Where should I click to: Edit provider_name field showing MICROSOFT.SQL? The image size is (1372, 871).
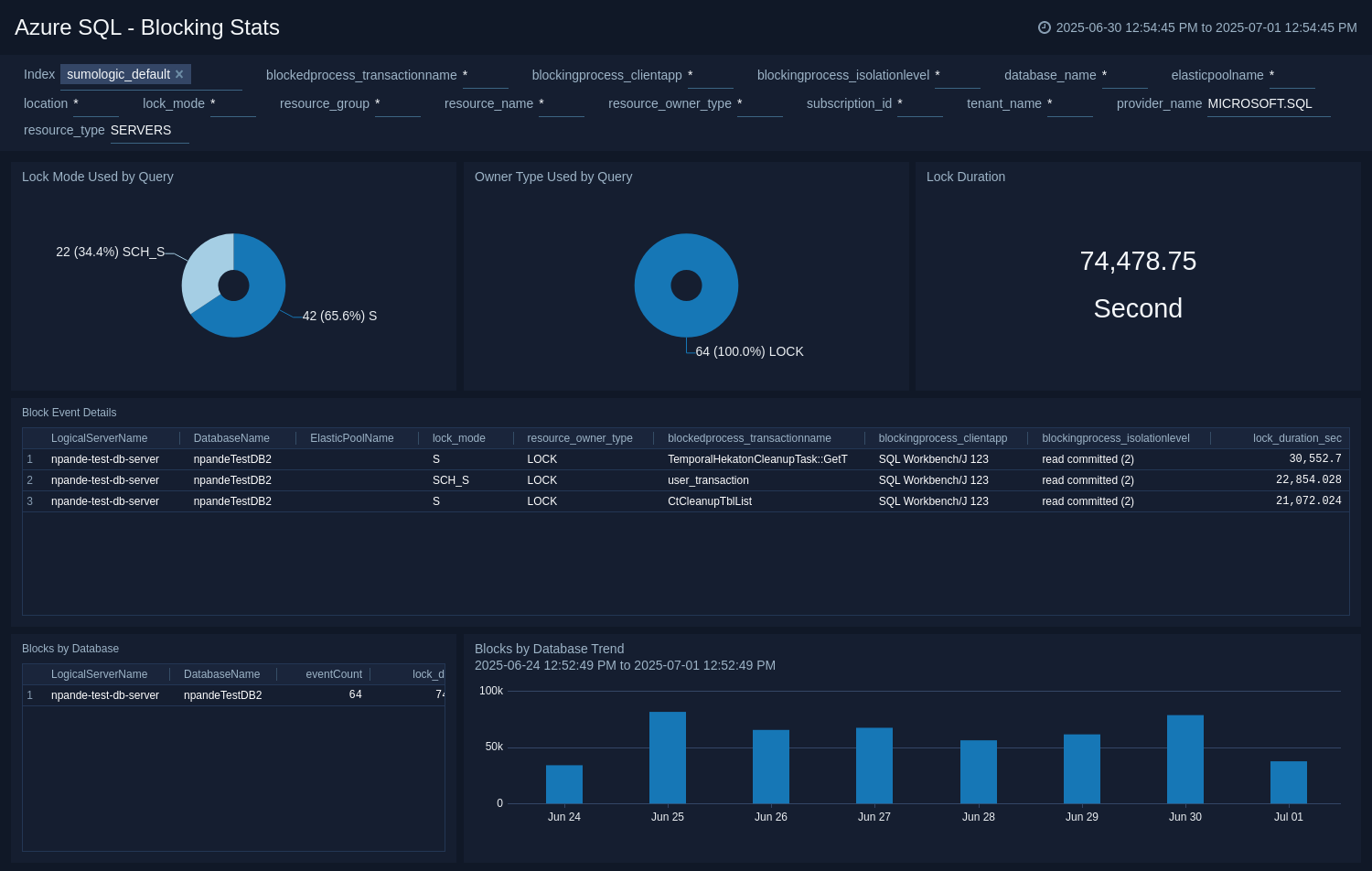[x=1269, y=104]
